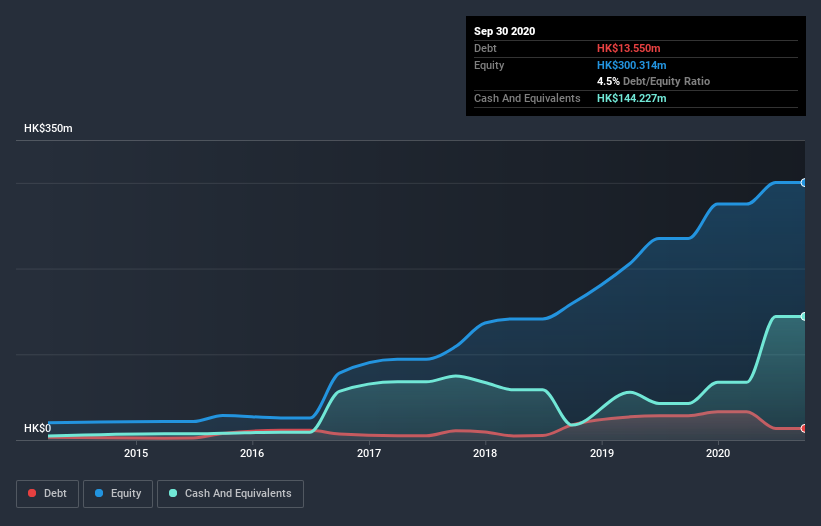Image resolution: width=821 pixels, height=526 pixels.
Task: Click the HK$300.314m equity value
Action: click(x=631, y=65)
